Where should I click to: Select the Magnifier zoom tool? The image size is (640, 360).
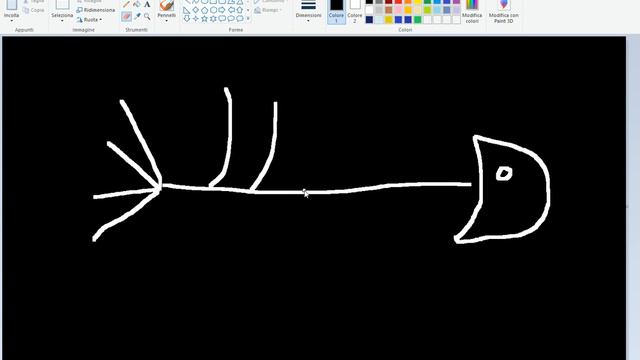coord(147,16)
